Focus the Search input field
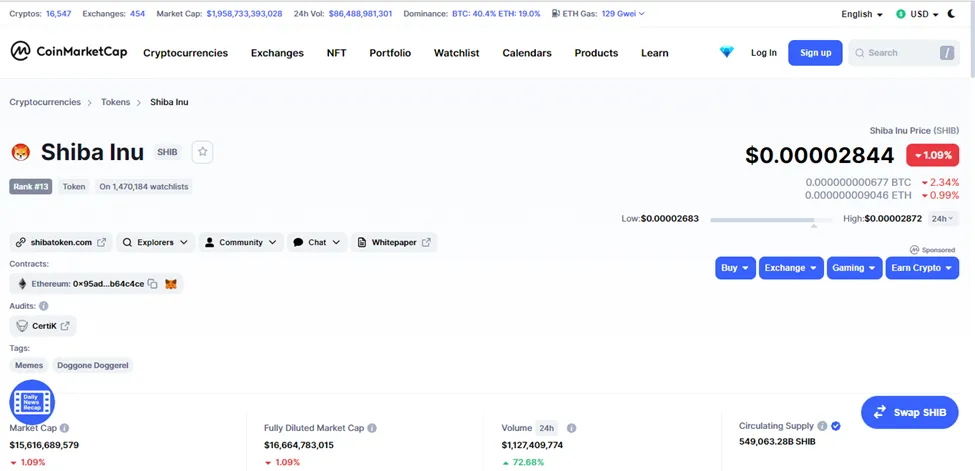Screen dimensions: 975x471 tap(904, 53)
